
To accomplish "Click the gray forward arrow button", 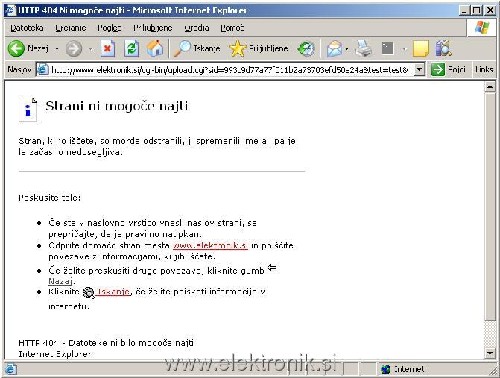I will click(x=74, y=49).
